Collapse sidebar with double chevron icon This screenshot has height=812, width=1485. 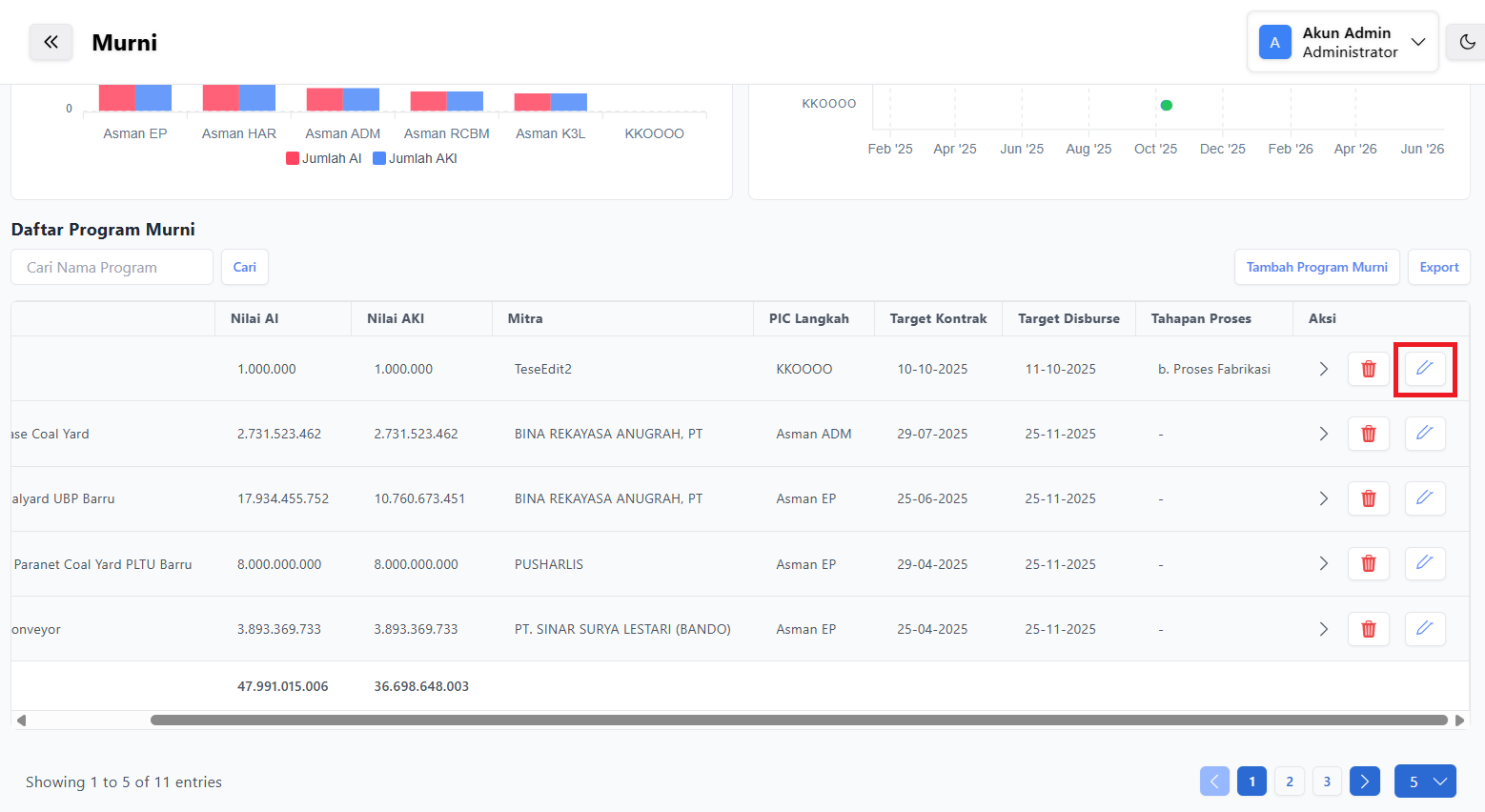point(51,42)
